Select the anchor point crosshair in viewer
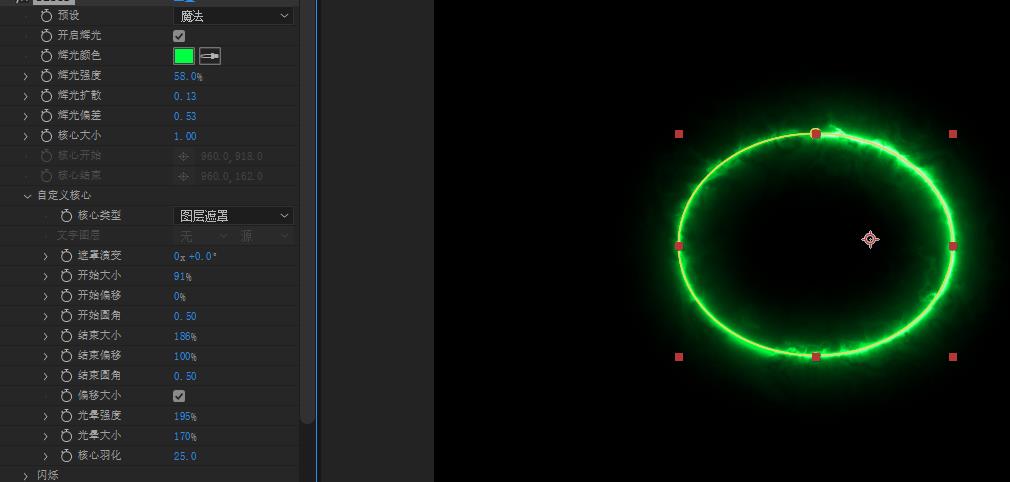 point(870,240)
